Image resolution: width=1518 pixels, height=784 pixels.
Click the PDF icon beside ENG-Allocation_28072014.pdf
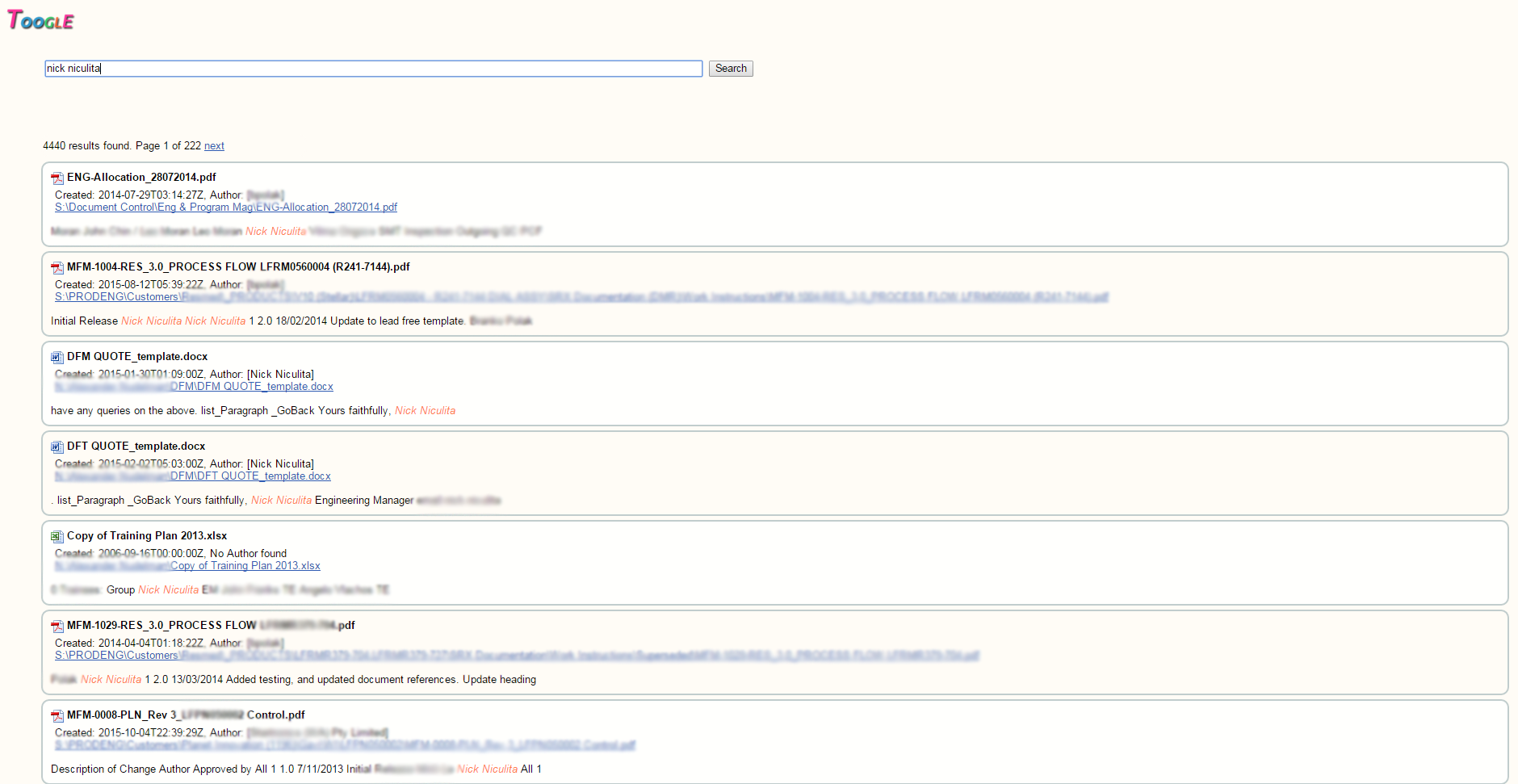[x=57, y=178]
